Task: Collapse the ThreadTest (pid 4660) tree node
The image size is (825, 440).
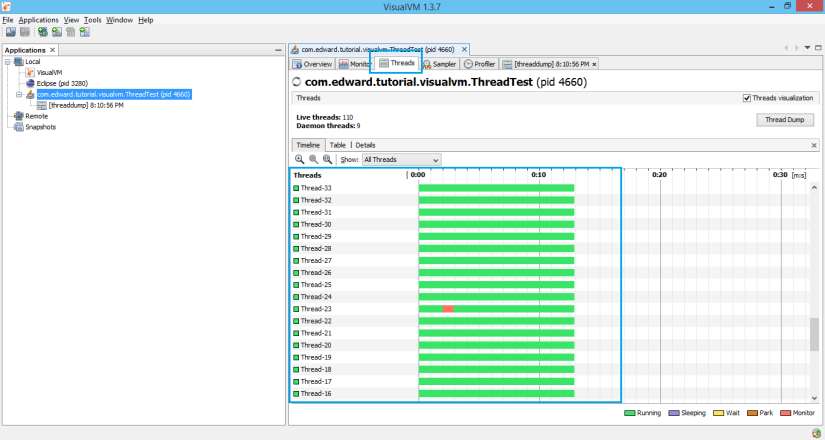Action: point(19,95)
